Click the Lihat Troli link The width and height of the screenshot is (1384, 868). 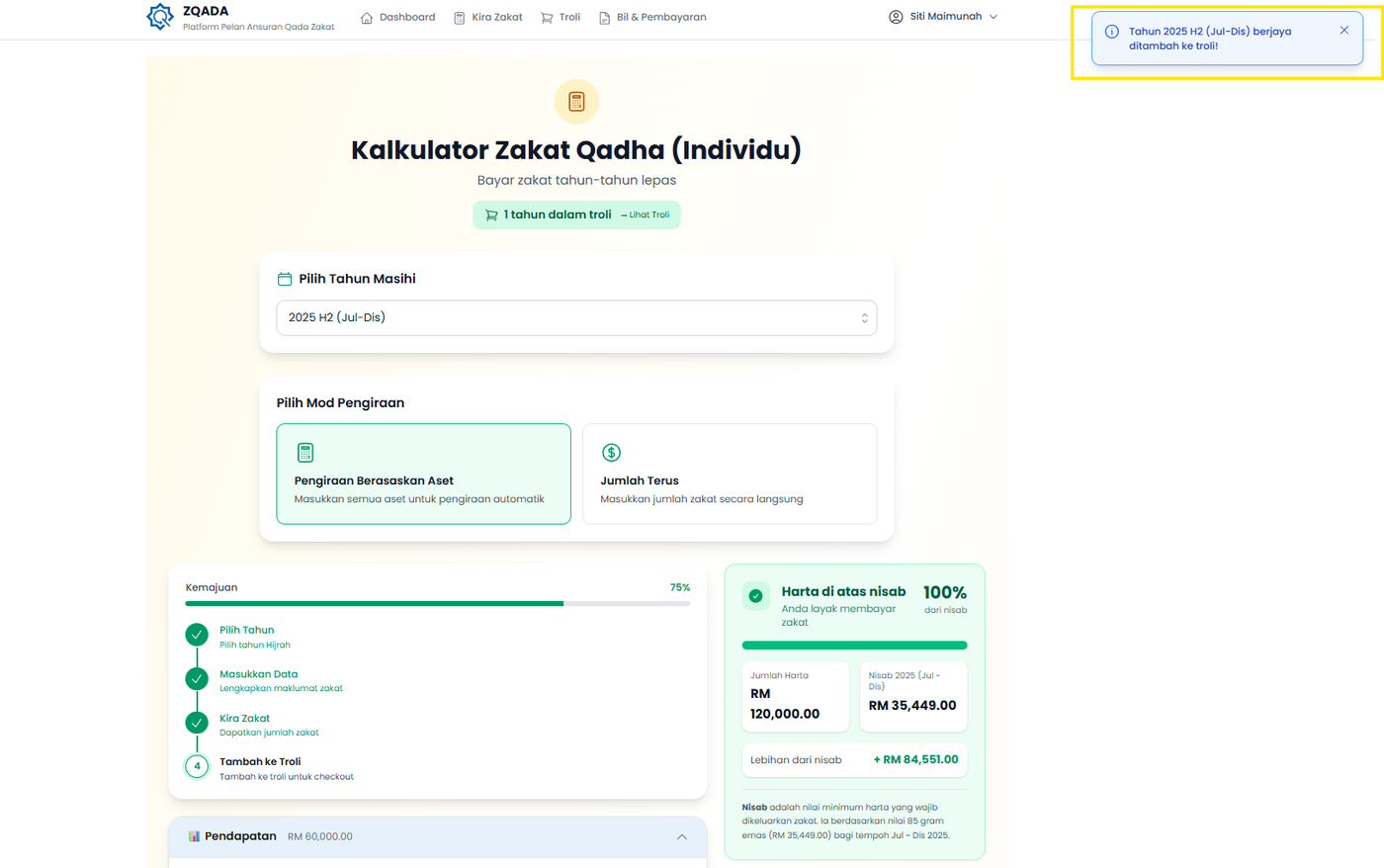click(648, 215)
